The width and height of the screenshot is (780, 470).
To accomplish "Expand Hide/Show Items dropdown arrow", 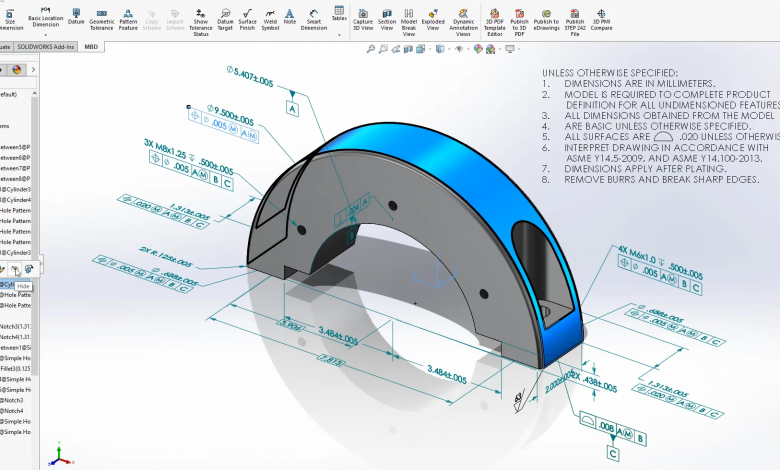I will (468, 49).
